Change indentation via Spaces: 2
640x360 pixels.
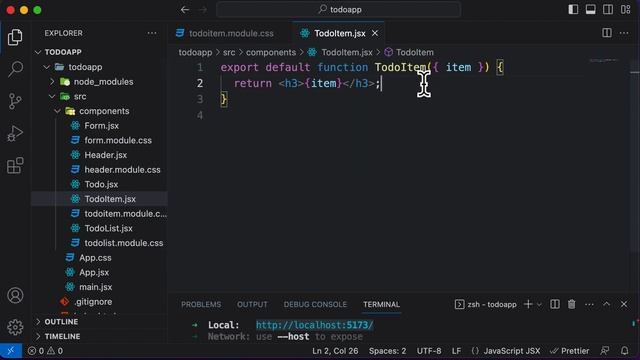tap(387, 351)
